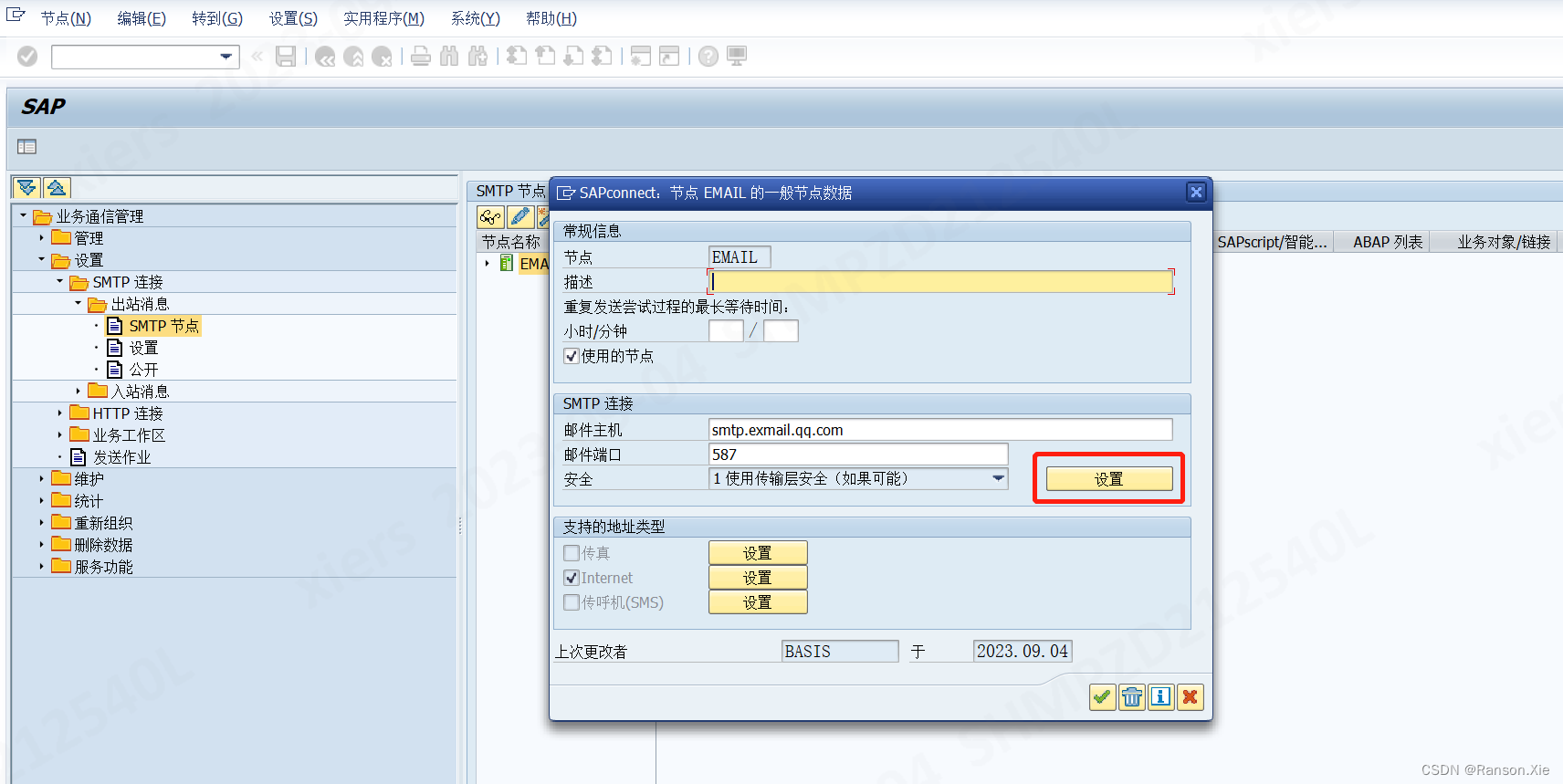
Task: Click the Find binoculars icon
Action: click(449, 57)
